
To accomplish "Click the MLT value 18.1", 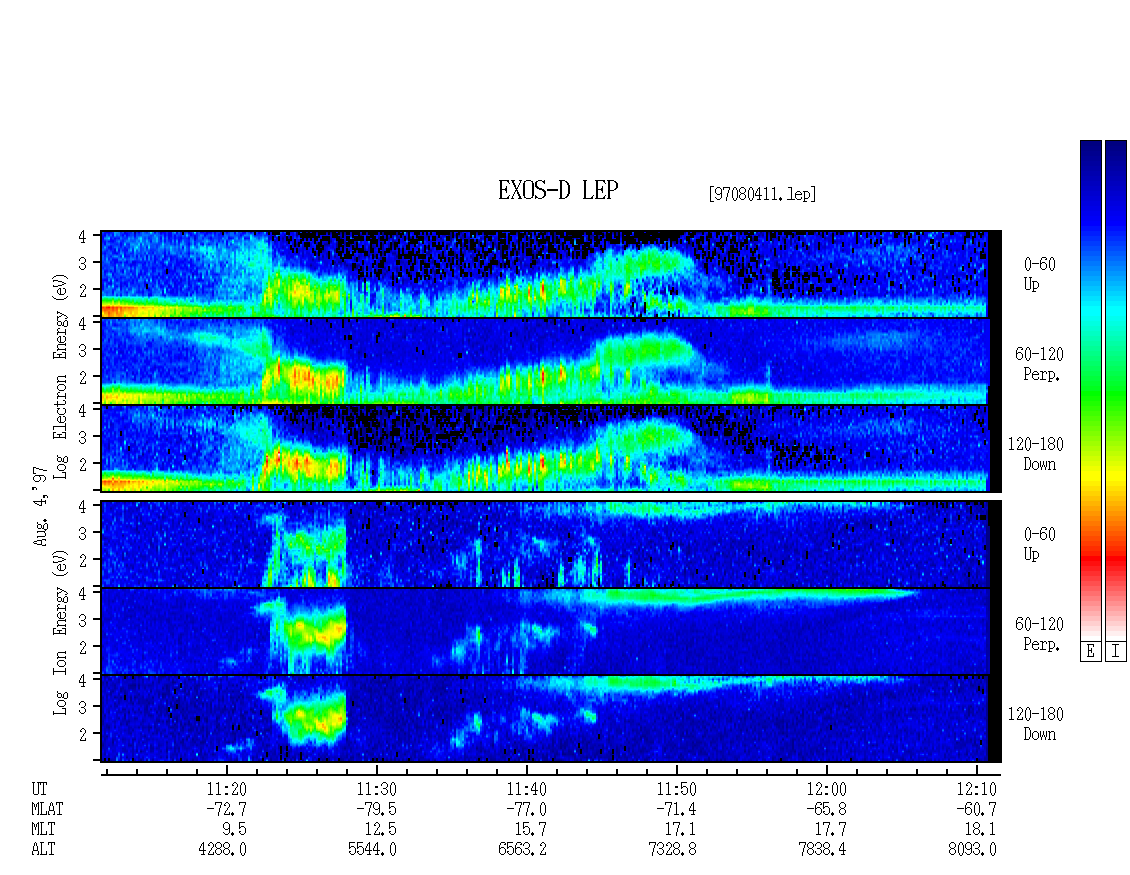I will click(980, 830).
